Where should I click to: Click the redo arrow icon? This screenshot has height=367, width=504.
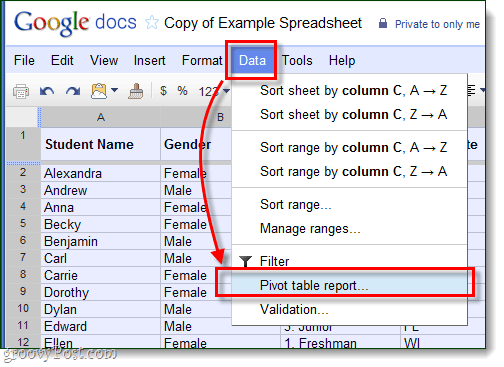(x=73, y=91)
